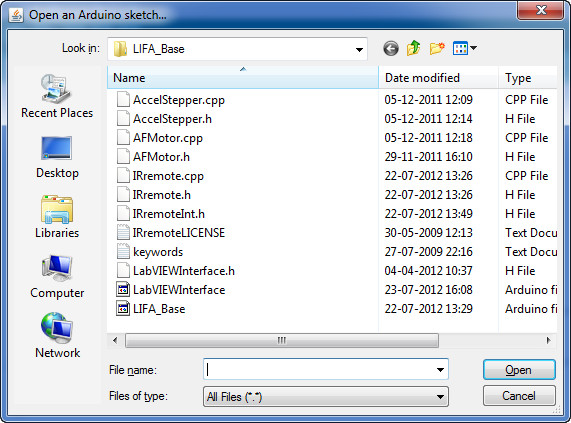Open Computer in sidebar
The image size is (571, 423).
point(57,277)
